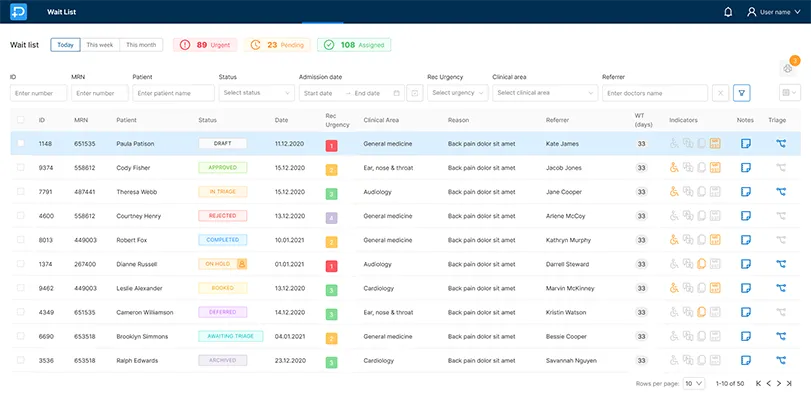
Task: Click document indicator in Cameron Williamson row
Action: [701, 312]
